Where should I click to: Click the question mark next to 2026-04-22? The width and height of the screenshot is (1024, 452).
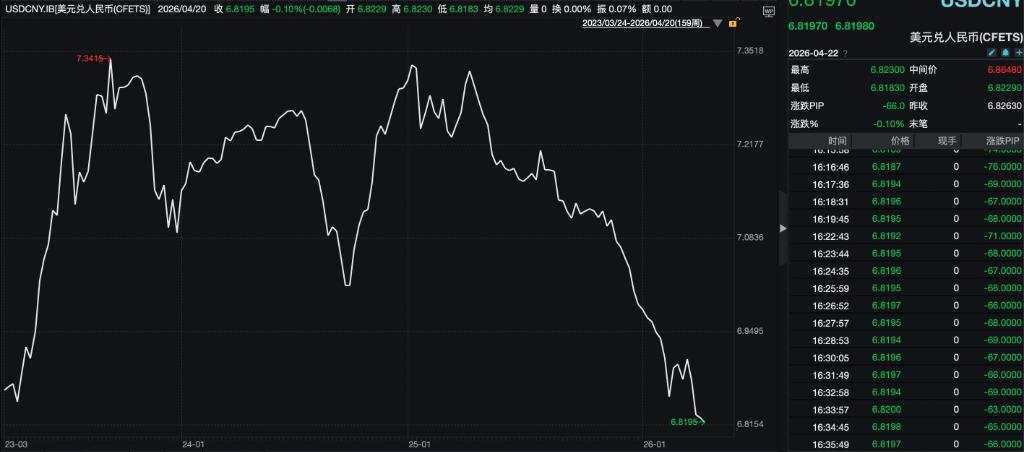pyautogui.click(x=845, y=54)
